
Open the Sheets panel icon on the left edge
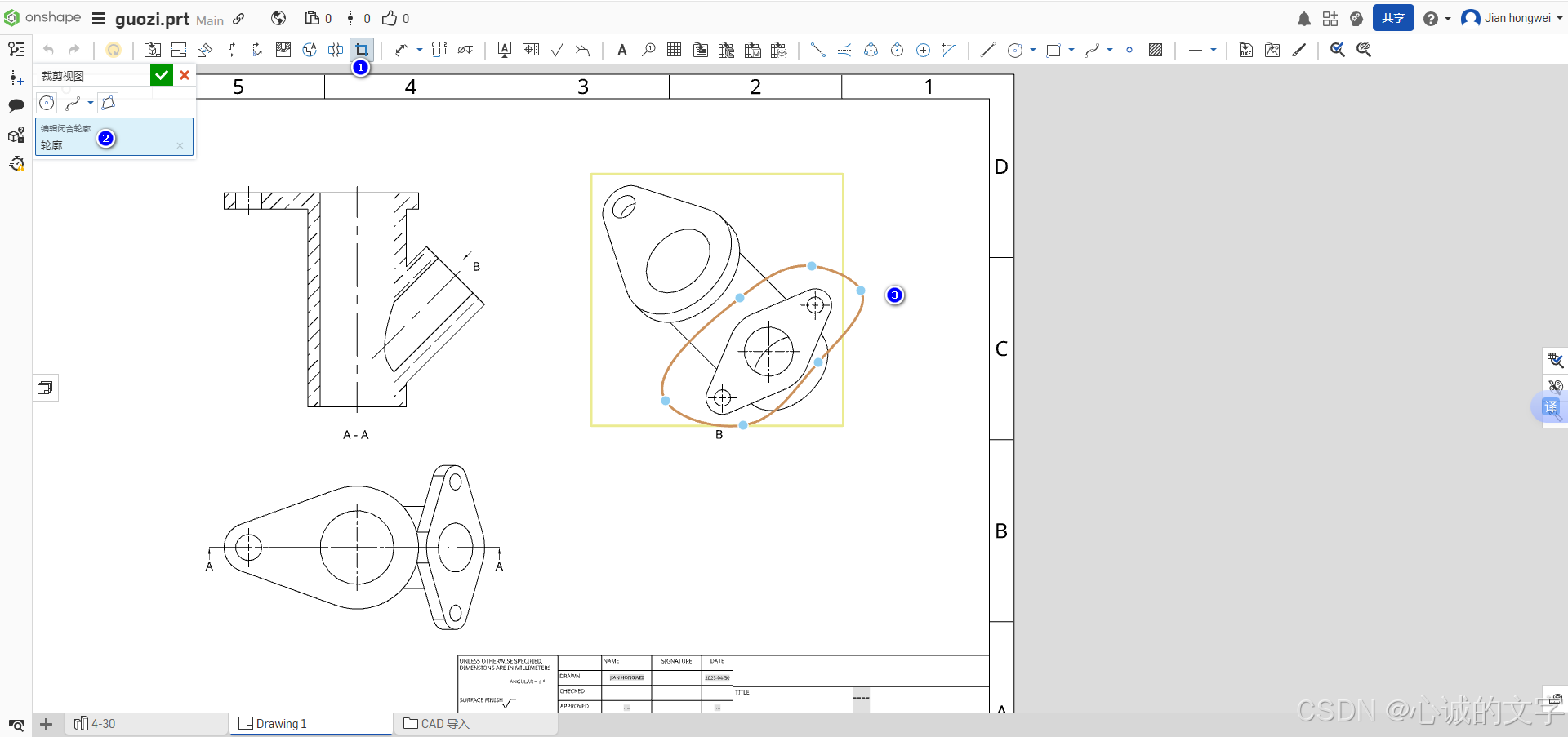coord(46,388)
